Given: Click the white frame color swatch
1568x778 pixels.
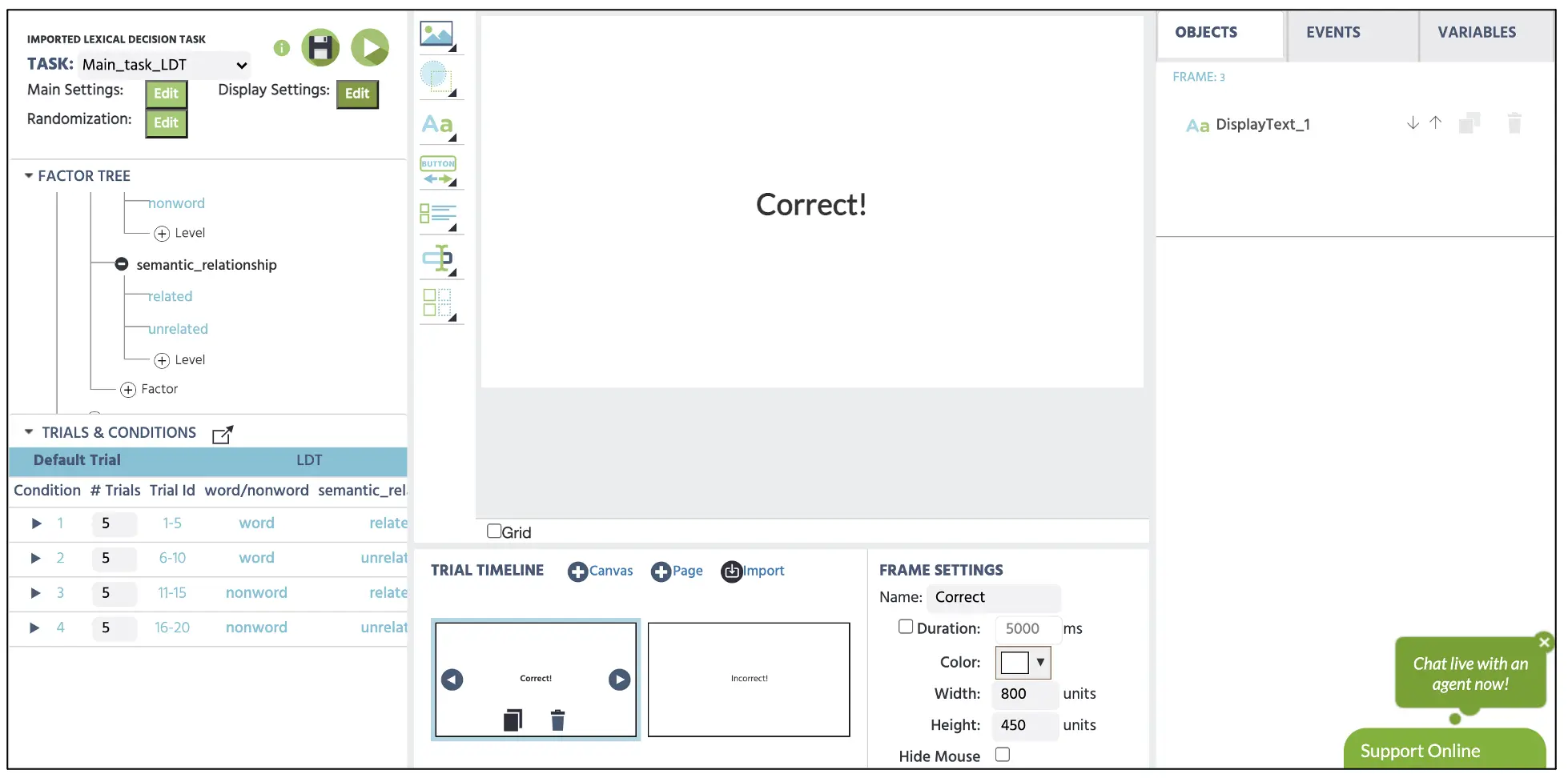Looking at the screenshot, I should (x=1015, y=663).
